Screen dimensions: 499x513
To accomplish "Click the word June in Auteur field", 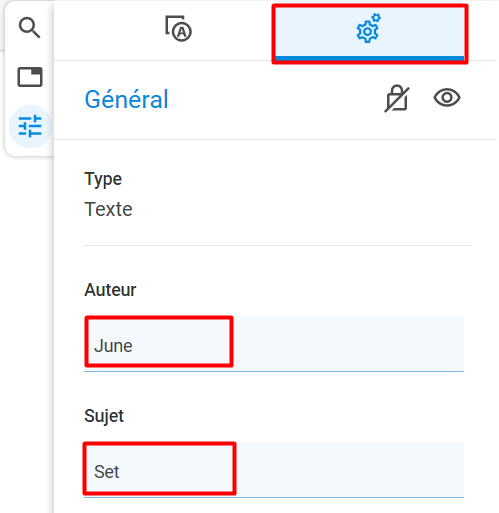I will 113,346.
